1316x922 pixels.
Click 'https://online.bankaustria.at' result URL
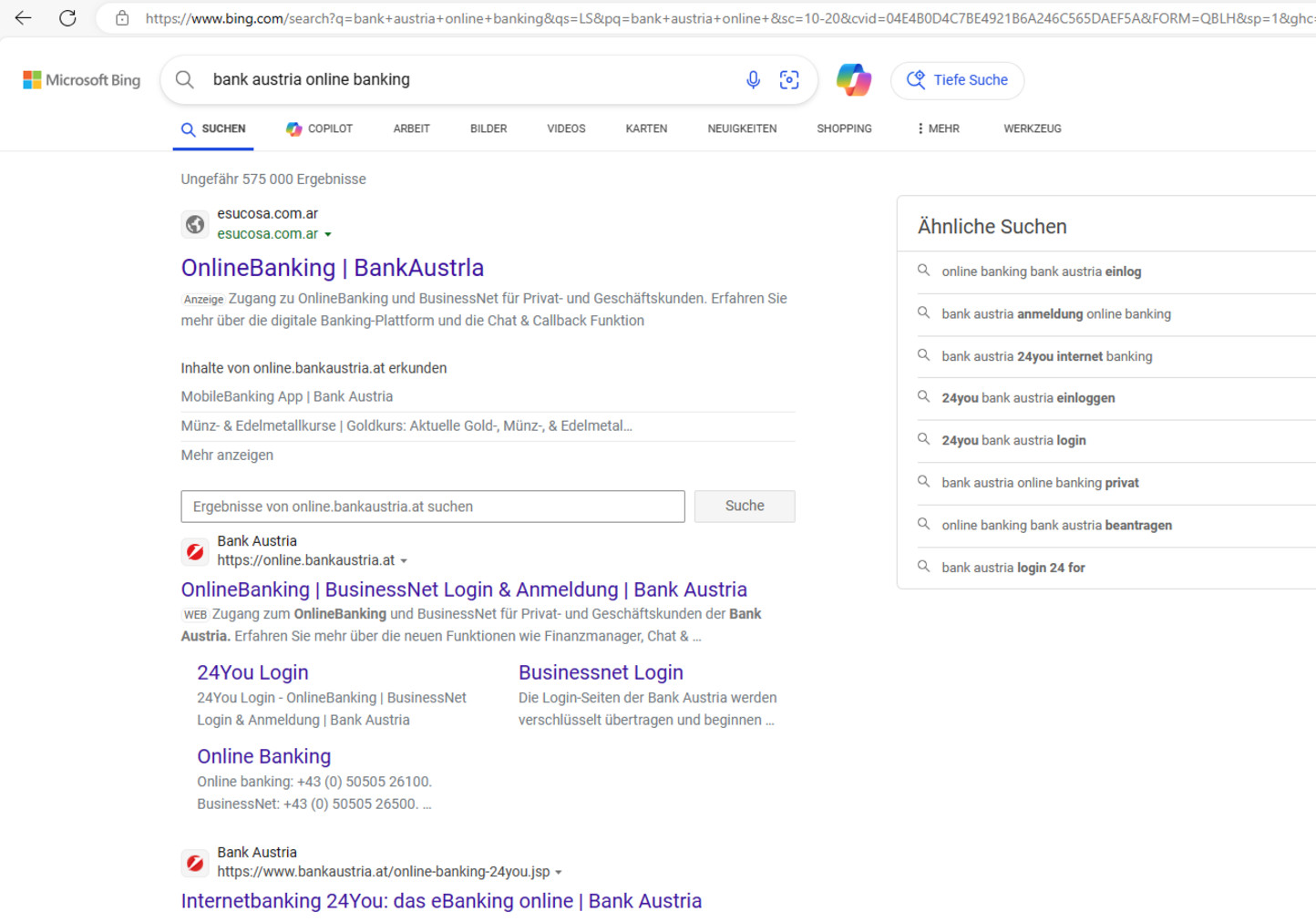305,560
